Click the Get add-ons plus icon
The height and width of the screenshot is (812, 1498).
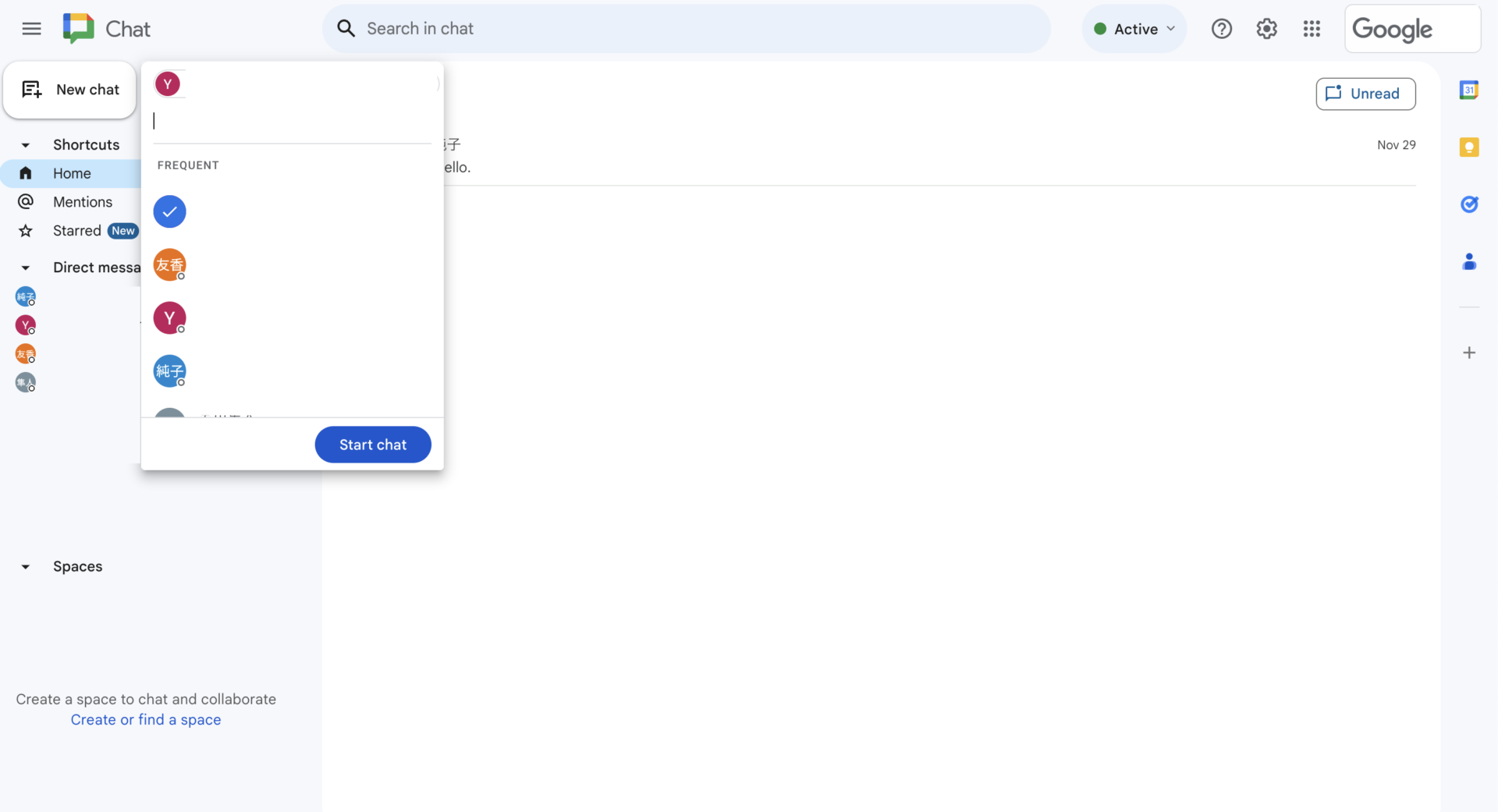1471,353
